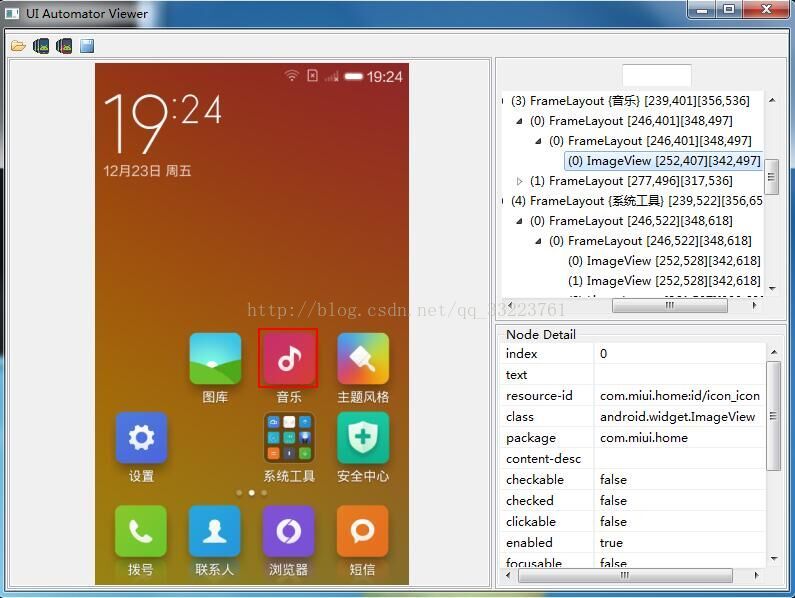The height and width of the screenshot is (598, 795).
Task: Click the text property label
Action: [x=516, y=375]
